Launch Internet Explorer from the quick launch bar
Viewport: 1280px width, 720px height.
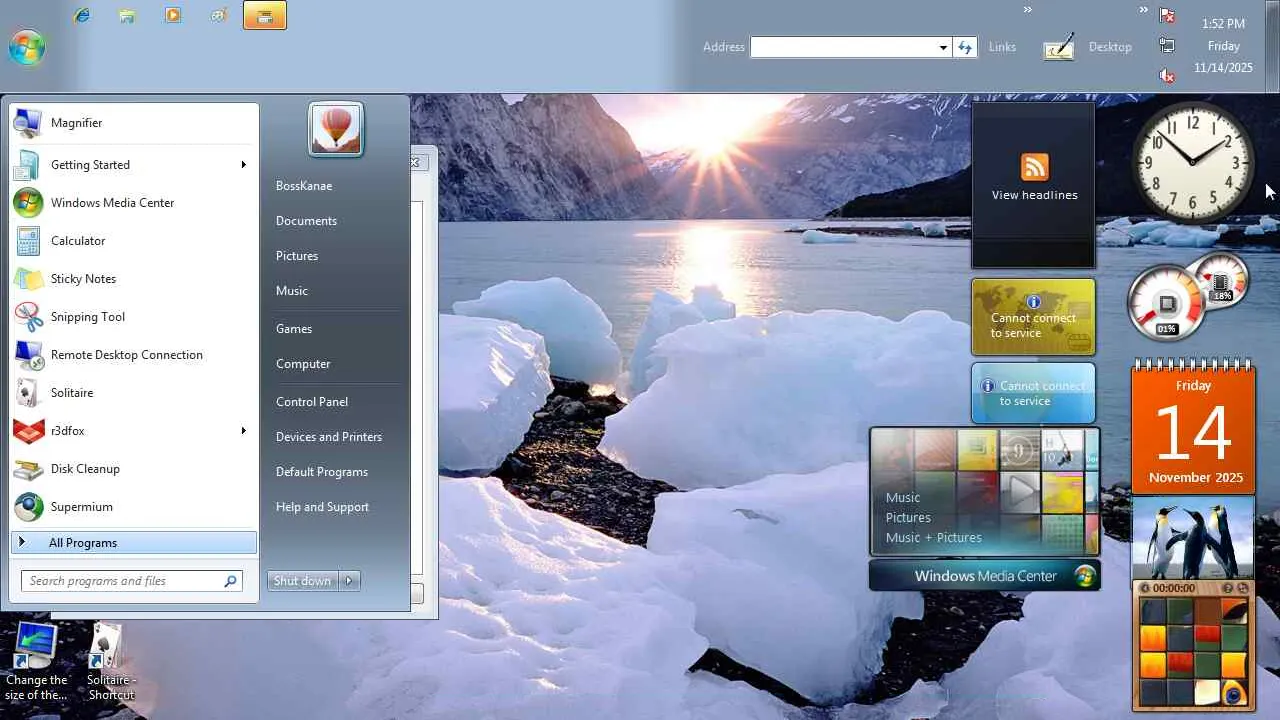[82, 15]
